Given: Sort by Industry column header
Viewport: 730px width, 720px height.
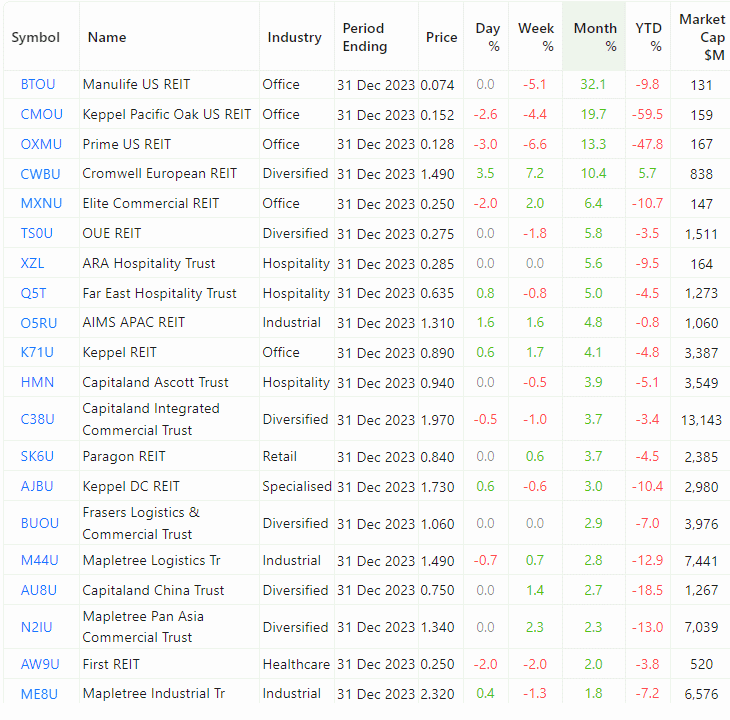Looking at the screenshot, I should (x=294, y=38).
